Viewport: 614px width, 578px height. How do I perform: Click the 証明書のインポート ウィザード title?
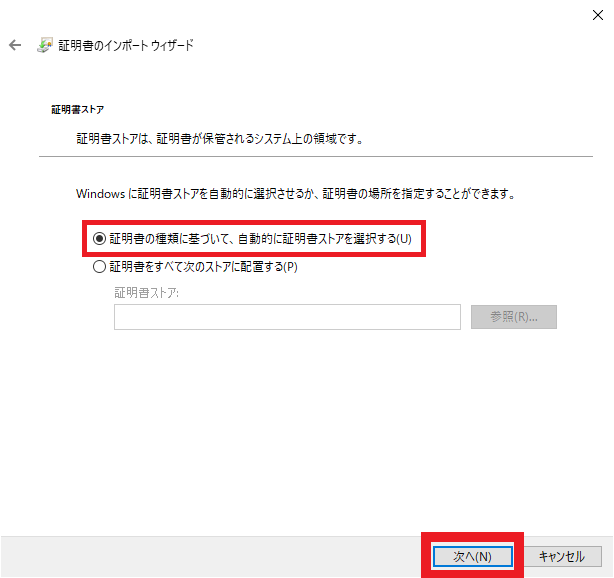[x=126, y=45]
